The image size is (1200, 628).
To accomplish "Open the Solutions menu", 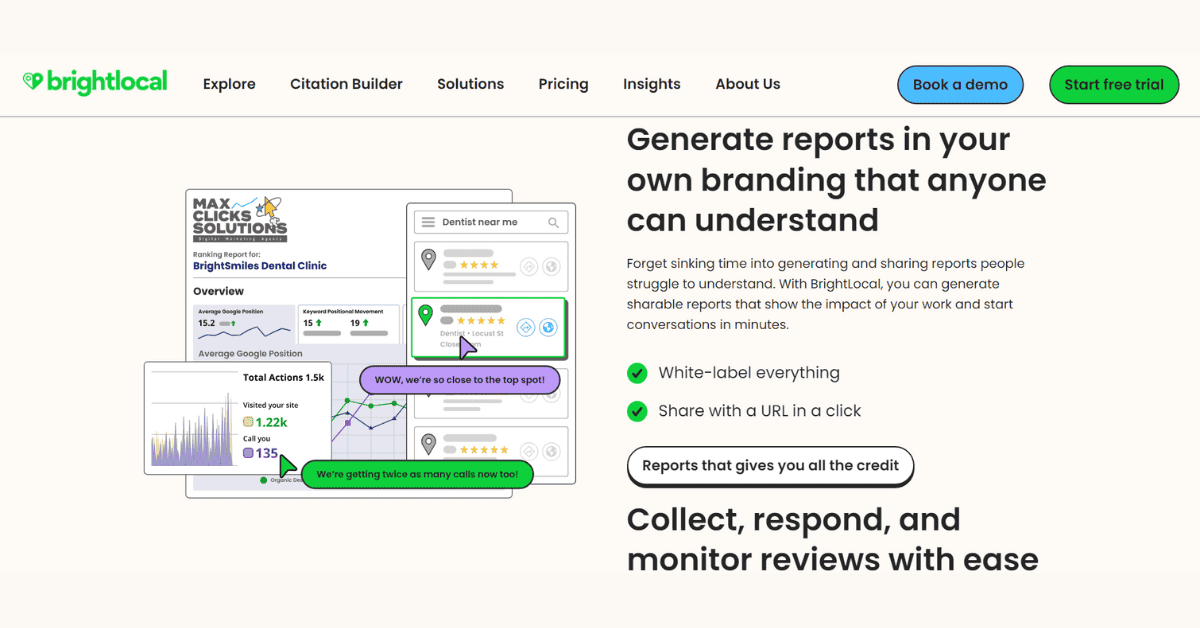I will click(470, 84).
